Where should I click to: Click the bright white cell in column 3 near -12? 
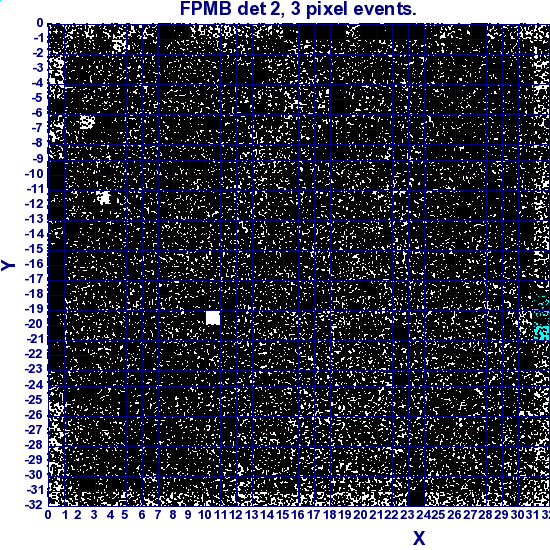coord(103,197)
